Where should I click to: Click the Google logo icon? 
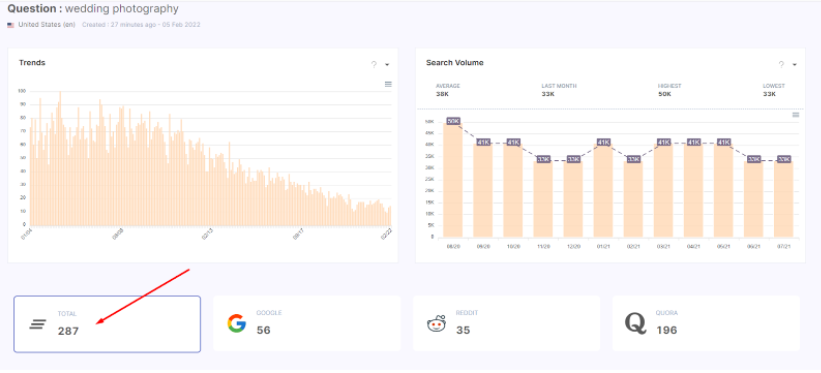tap(237, 323)
